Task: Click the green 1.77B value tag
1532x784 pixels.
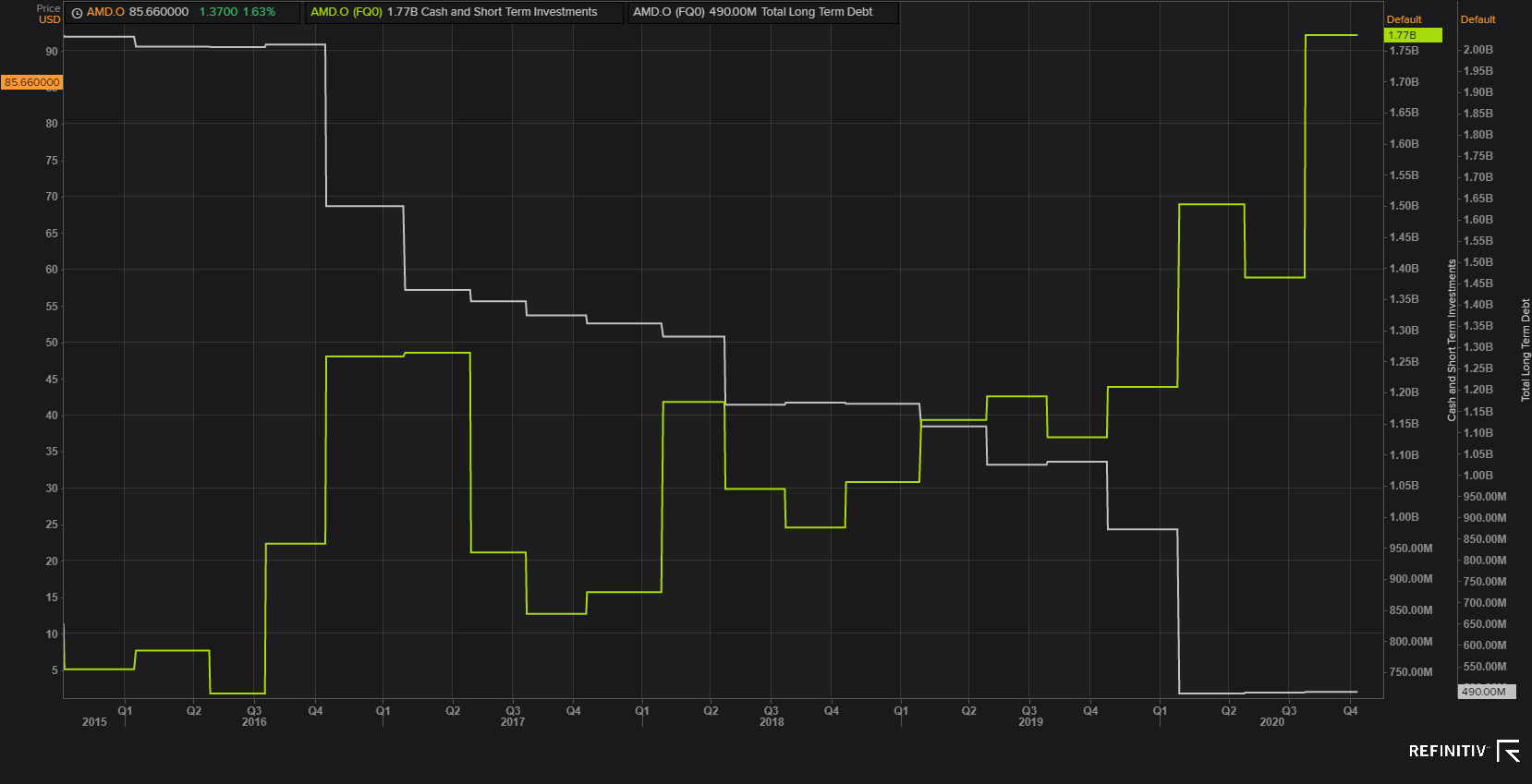Action: click(1413, 35)
